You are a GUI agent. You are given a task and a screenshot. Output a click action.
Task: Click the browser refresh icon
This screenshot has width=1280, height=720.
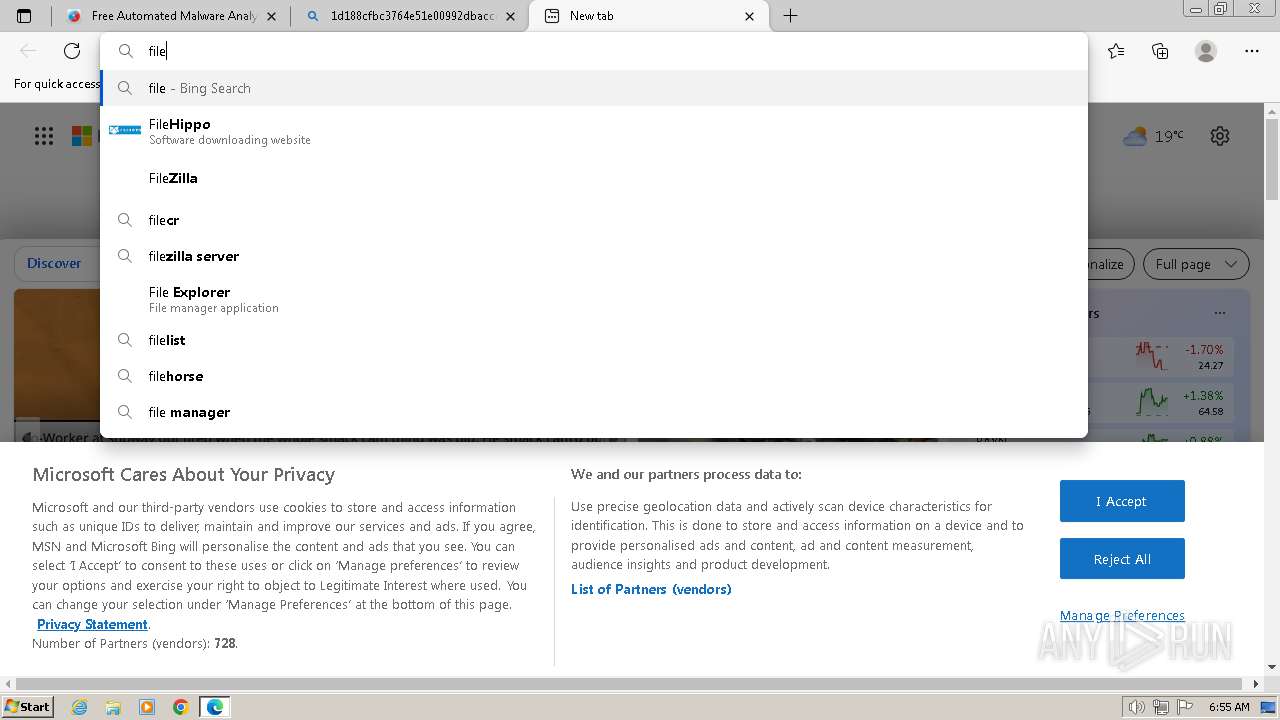click(72, 51)
